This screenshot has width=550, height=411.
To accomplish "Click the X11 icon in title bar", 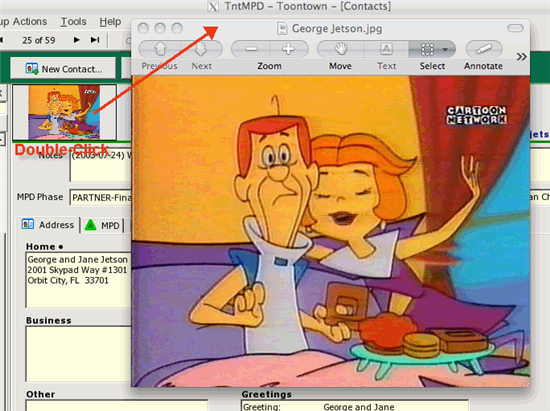I will 213,6.
